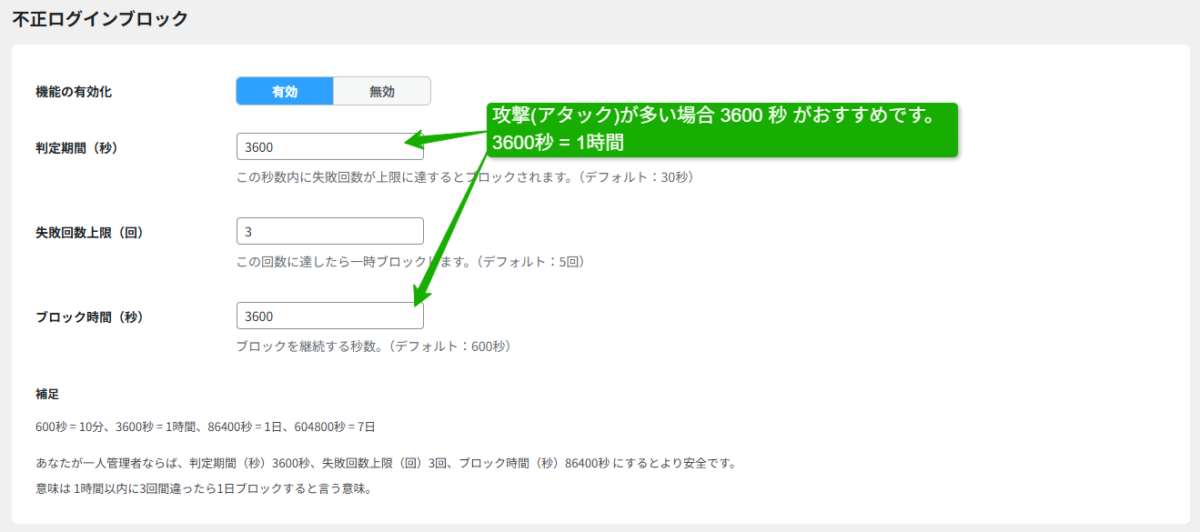The image size is (1200, 532).
Task: Click the 判定期間（秒） label text
Action: coord(77,148)
